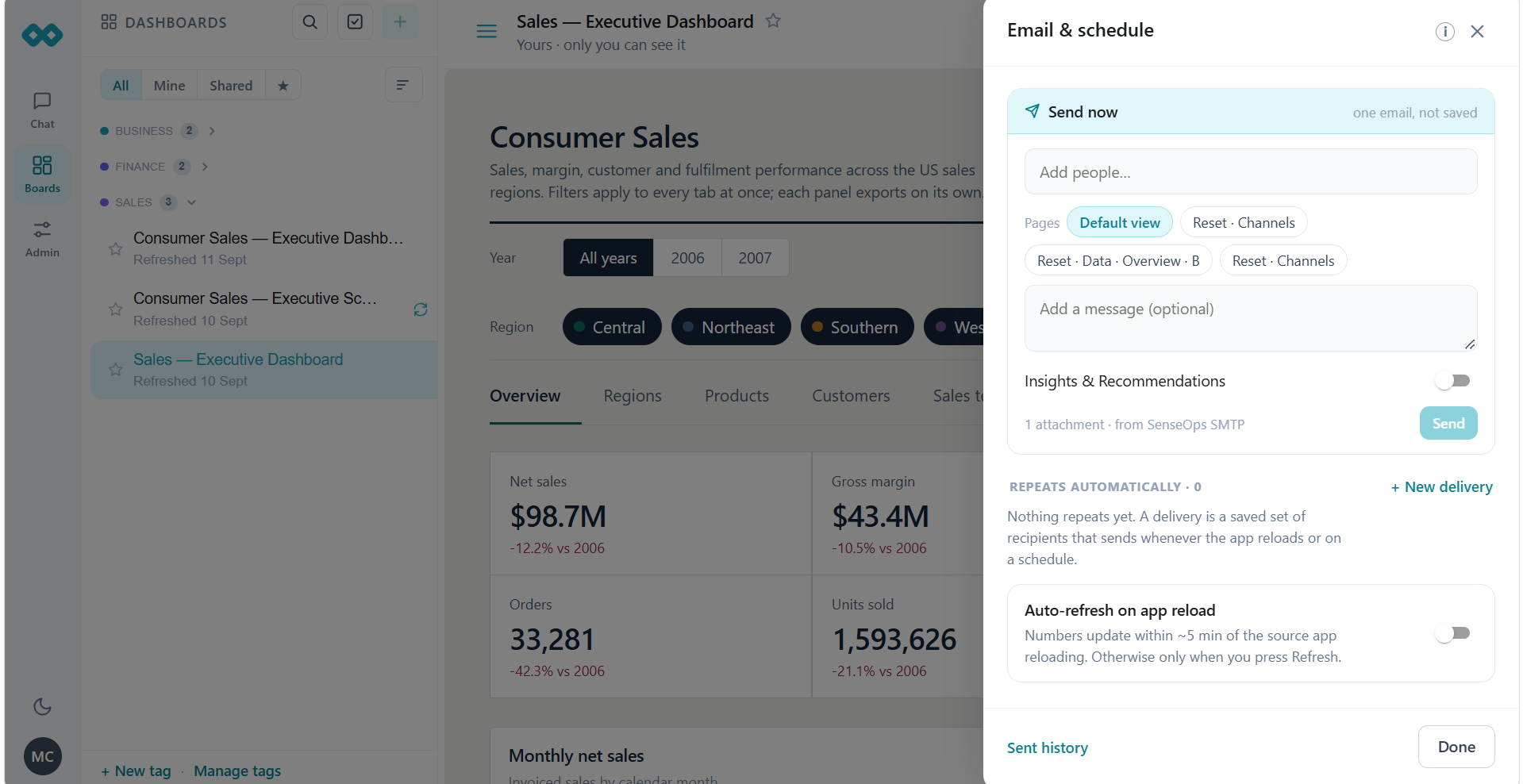Screen dimensions: 1523x784
Task: Click the Add a message text area
Action: pos(1251,318)
